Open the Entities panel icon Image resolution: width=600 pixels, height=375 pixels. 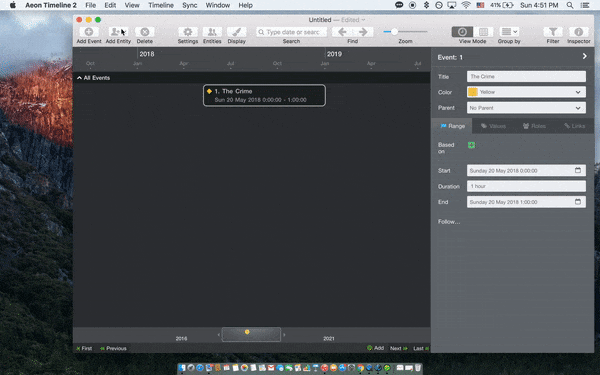[212, 32]
